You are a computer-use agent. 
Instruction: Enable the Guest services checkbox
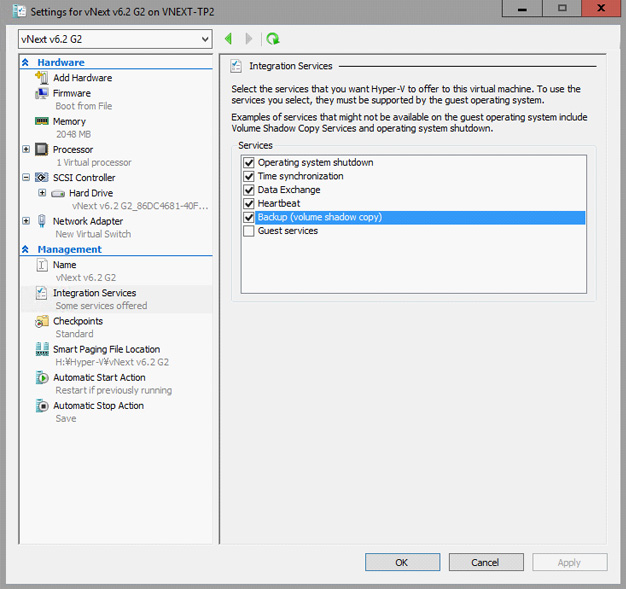pos(249,231)
